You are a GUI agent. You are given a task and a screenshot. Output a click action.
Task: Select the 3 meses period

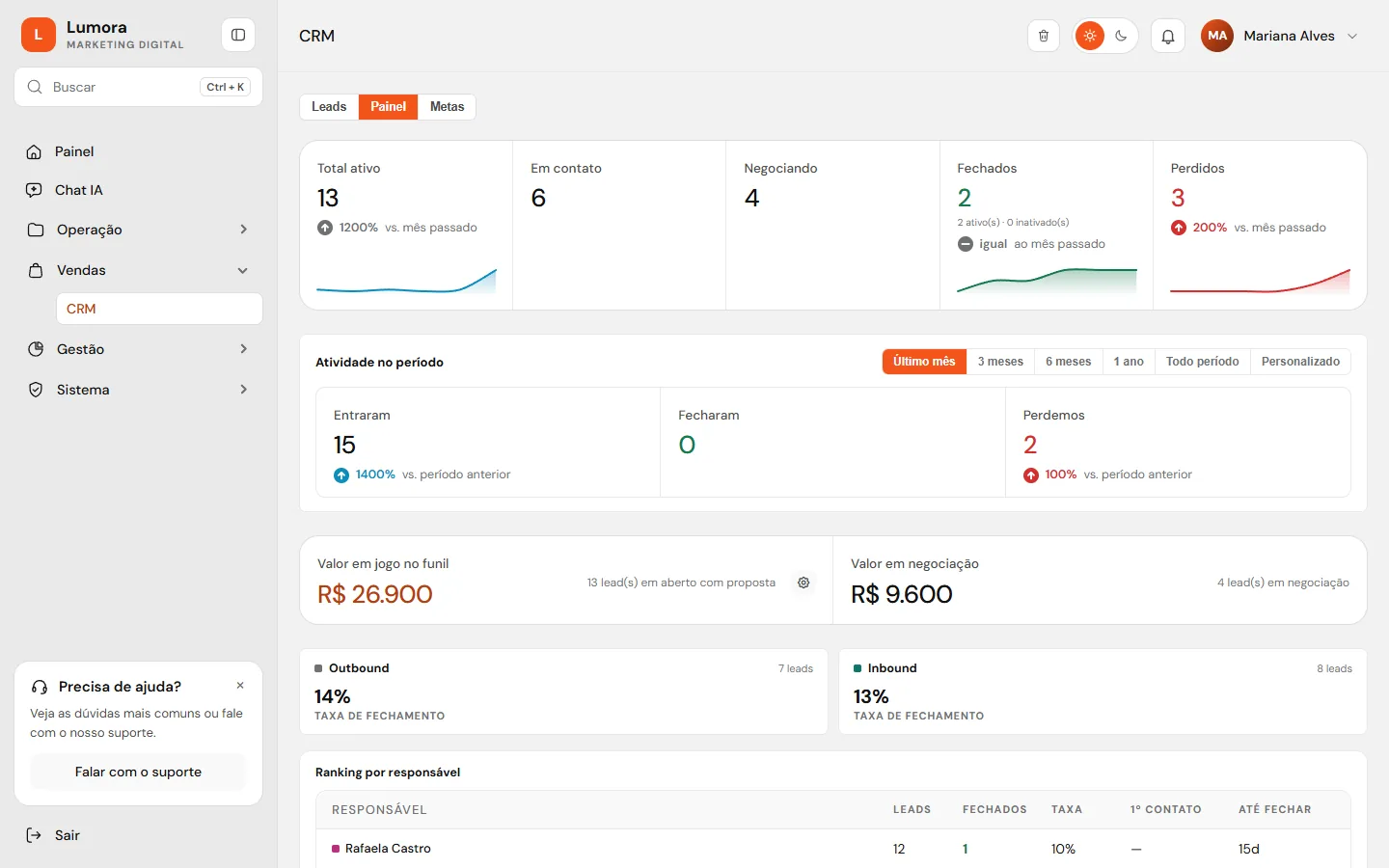1000,362
